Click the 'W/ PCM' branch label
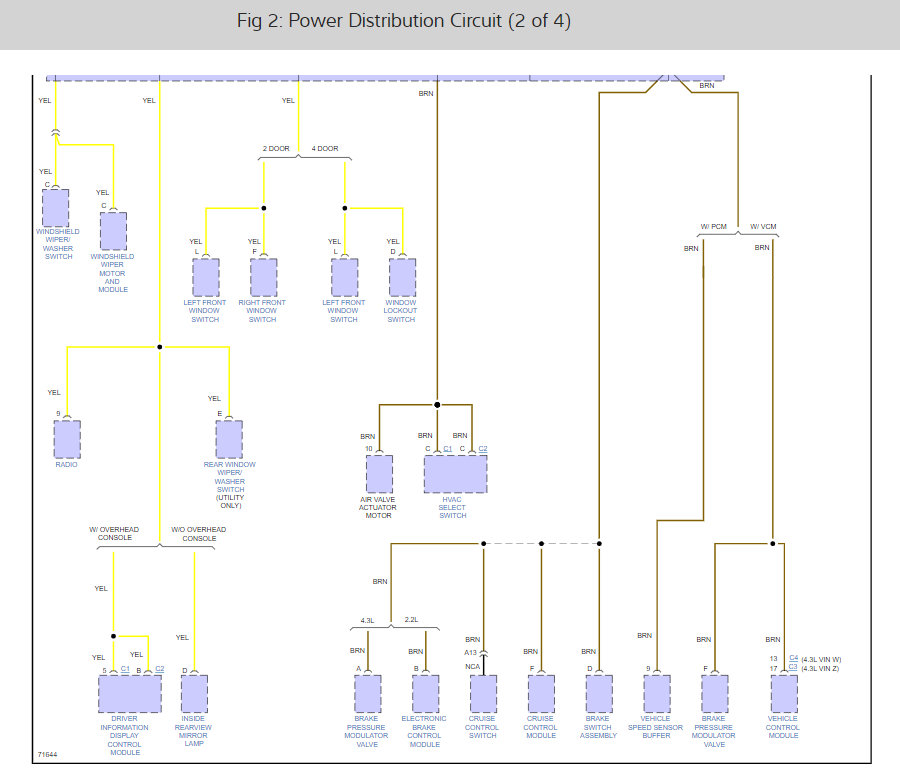 coord(713,226)
